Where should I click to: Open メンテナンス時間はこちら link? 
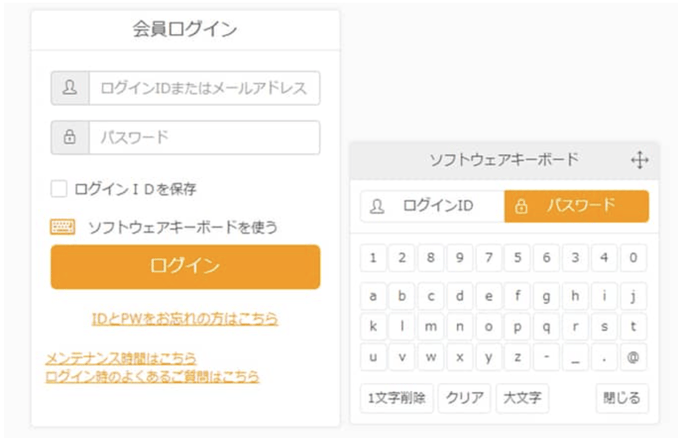(121, 358)
